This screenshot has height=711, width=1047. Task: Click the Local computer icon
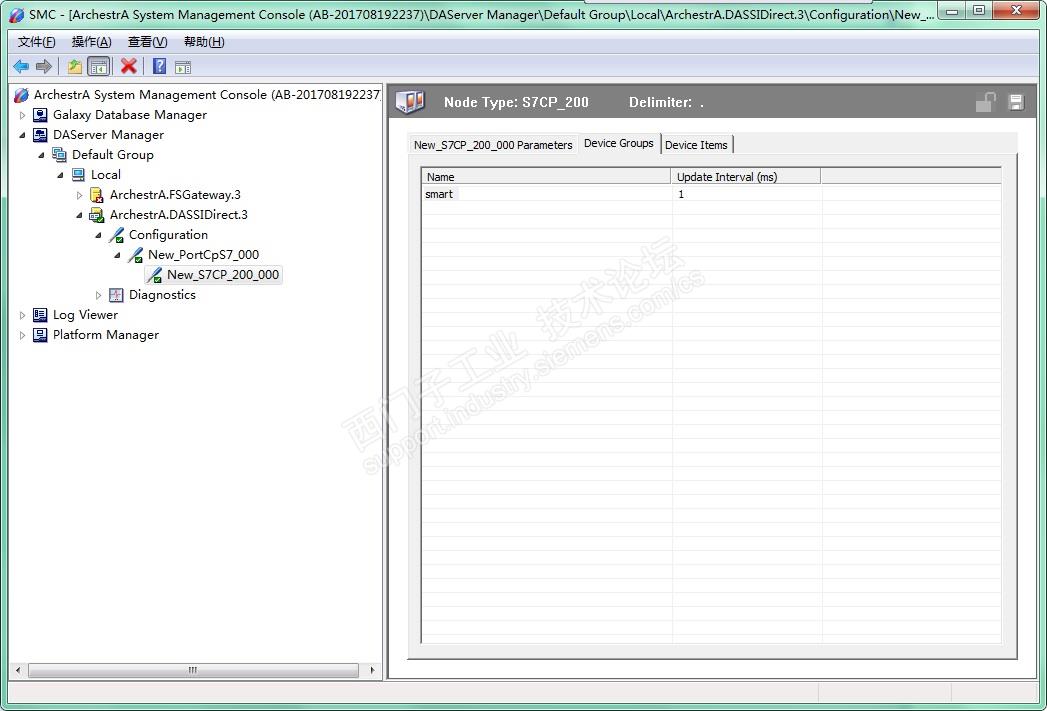[78, 175]
